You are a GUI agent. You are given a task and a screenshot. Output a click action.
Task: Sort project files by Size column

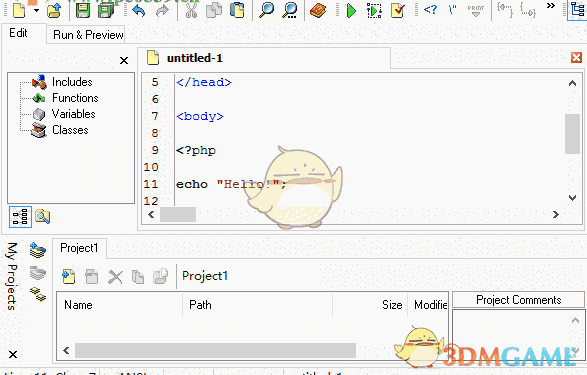370,305
